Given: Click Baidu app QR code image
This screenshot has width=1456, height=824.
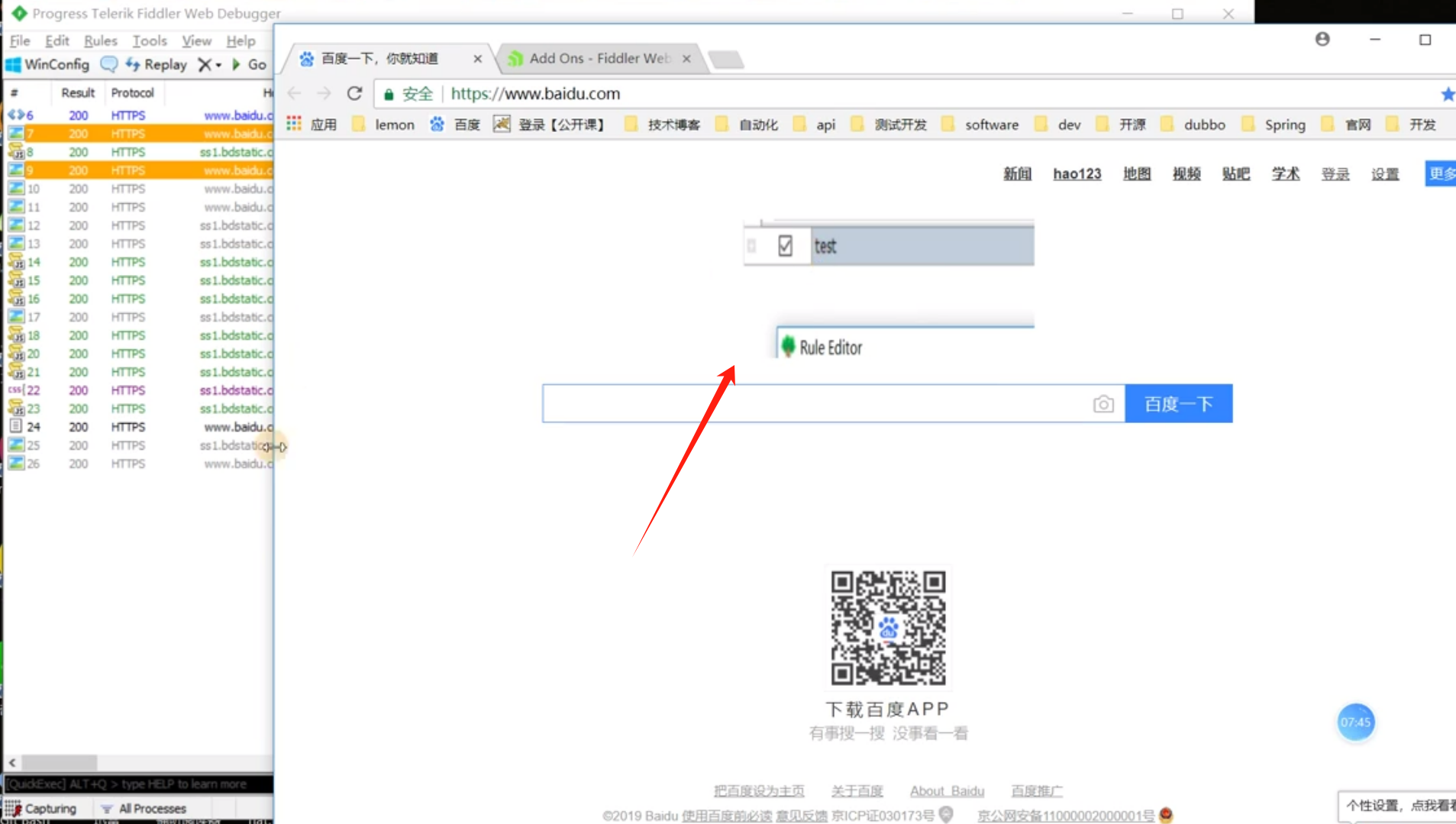Looking at the screenshot, I should 888,628.
